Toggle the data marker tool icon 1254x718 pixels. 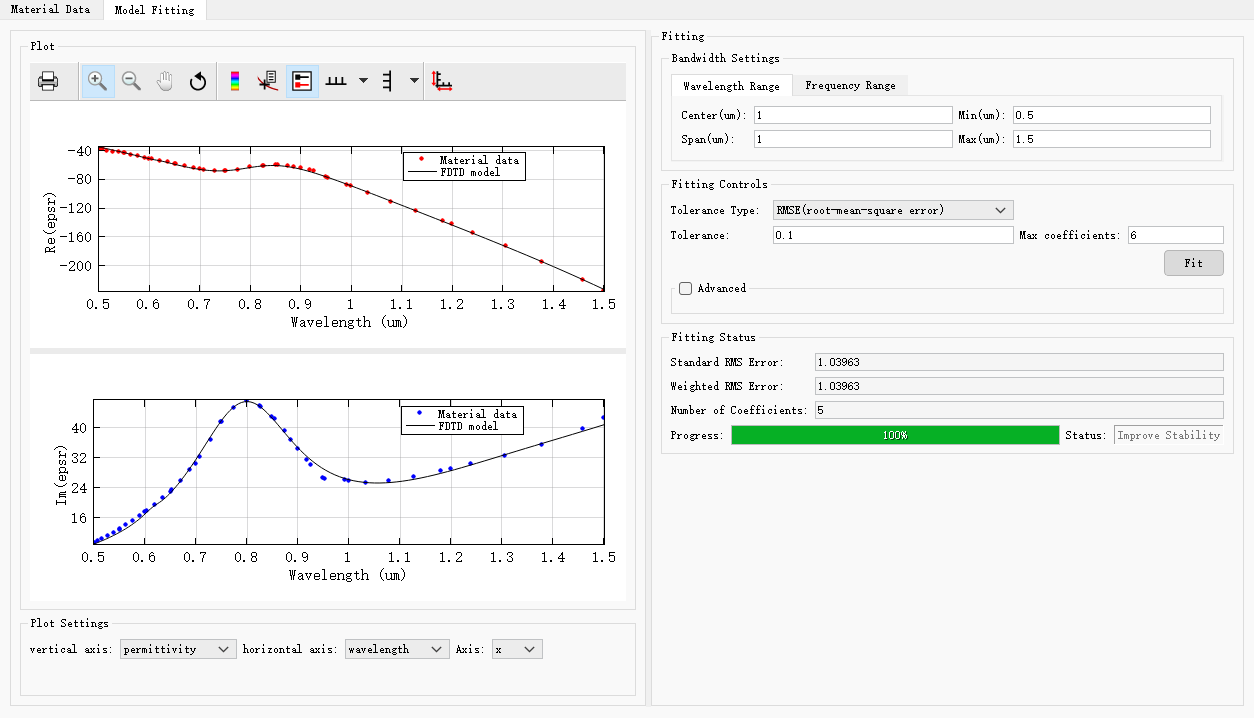pos(267,82)
